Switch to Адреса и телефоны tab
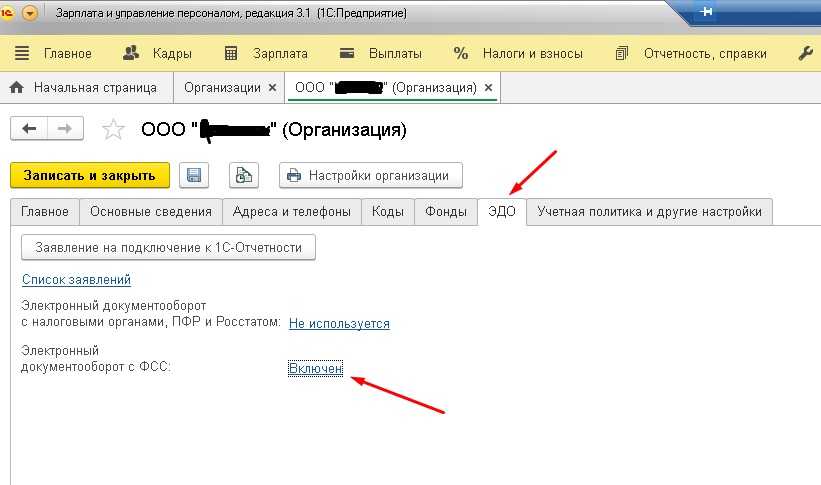The image size is (821, 485). click(292, 212)
